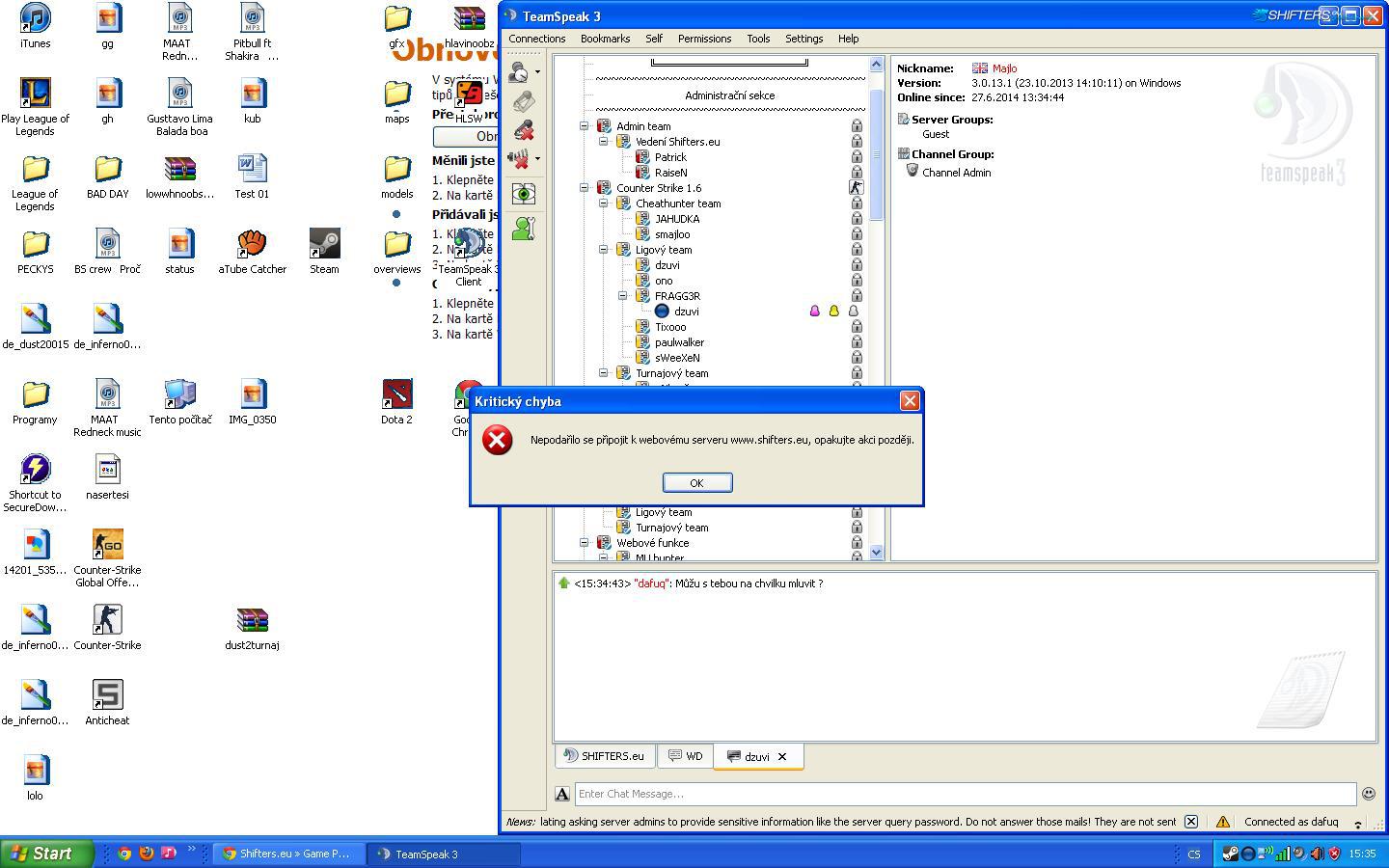Select the RaiseN channel
The height and width of the screenshot is (868, 1389).
point(670,173)
